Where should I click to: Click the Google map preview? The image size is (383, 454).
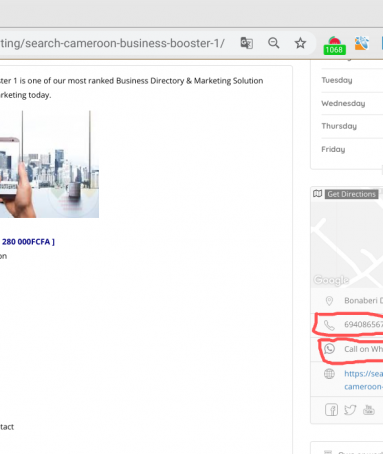click(x=347, y=243)
